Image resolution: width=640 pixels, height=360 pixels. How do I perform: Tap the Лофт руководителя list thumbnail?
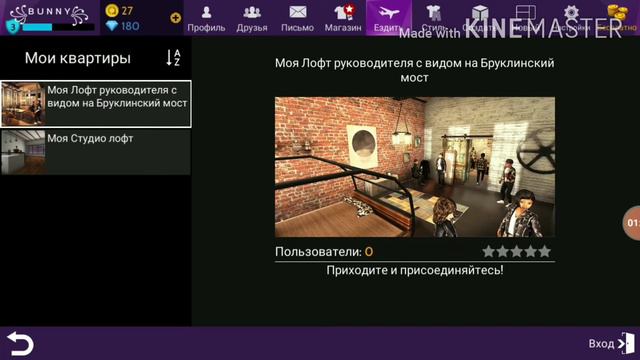(x=23, y=104)
